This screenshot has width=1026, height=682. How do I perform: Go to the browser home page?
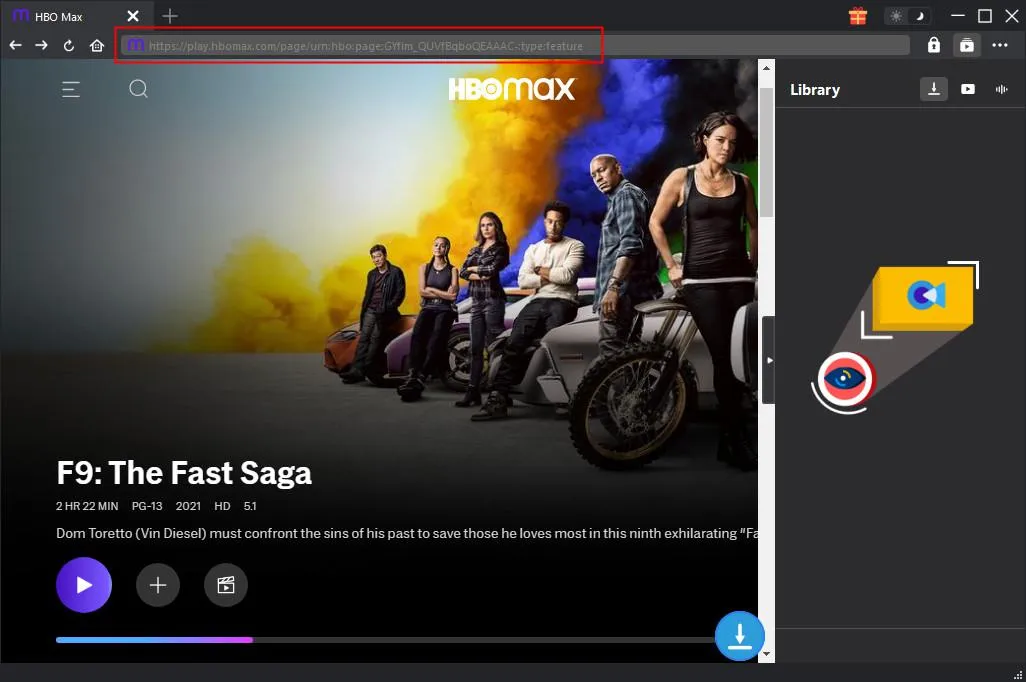[x=97, y=45]
